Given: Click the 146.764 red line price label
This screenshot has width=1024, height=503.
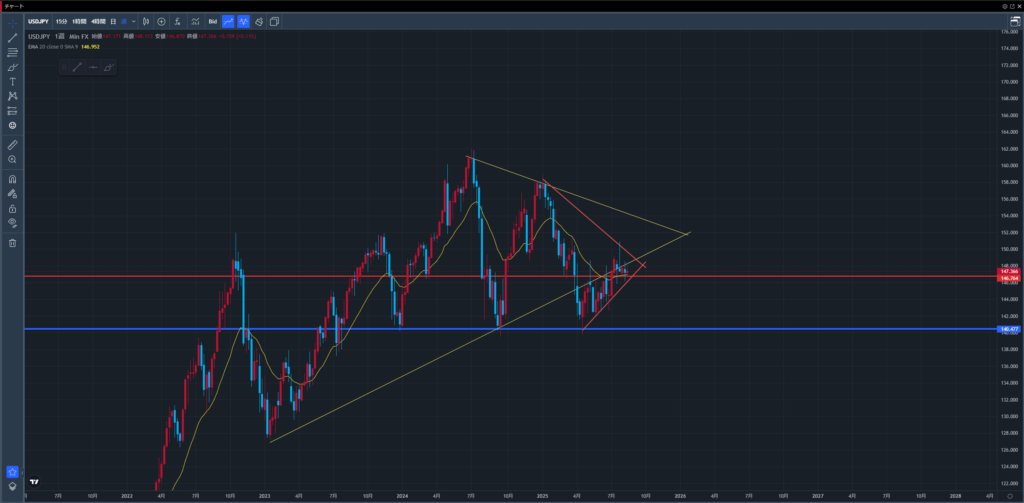Looking at the screenshot, I should click(1010, 278).
